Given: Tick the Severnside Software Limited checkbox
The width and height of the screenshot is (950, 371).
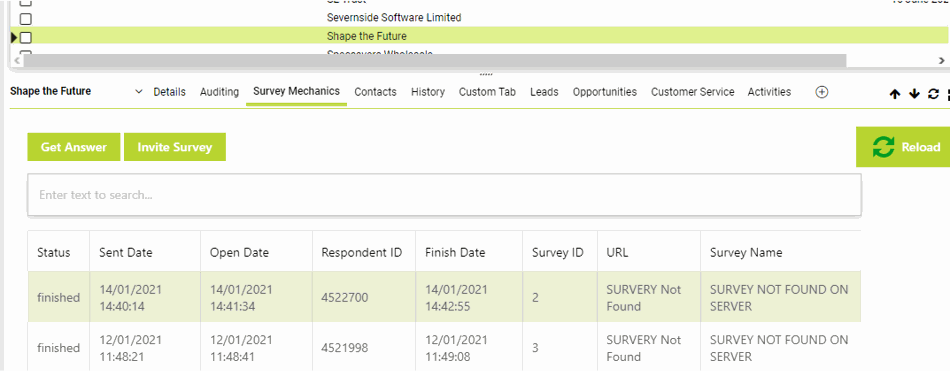Looking at the screenshot, I should (x=25, y=19).
